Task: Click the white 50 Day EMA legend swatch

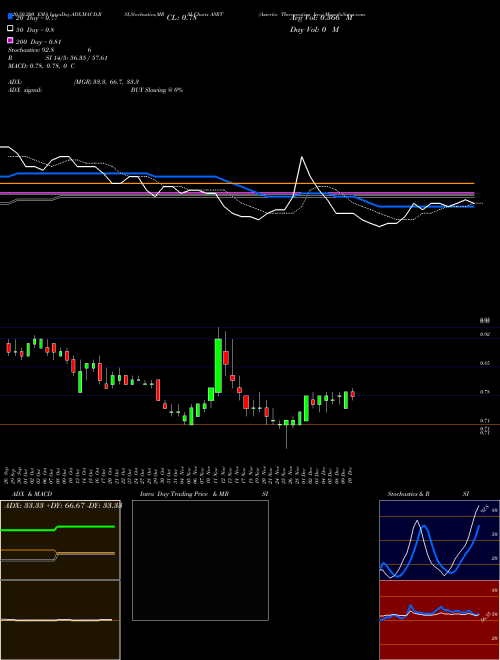Action: pos(10,29)
